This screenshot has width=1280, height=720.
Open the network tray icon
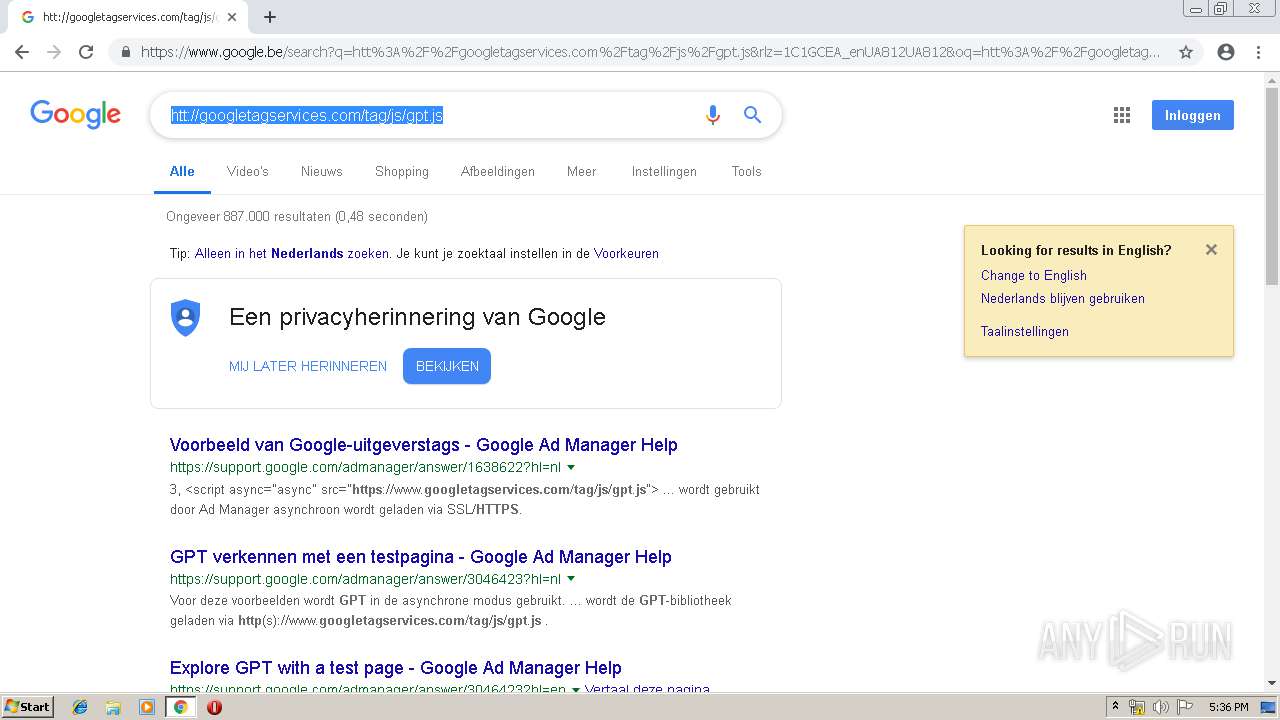coord(1137,707)
